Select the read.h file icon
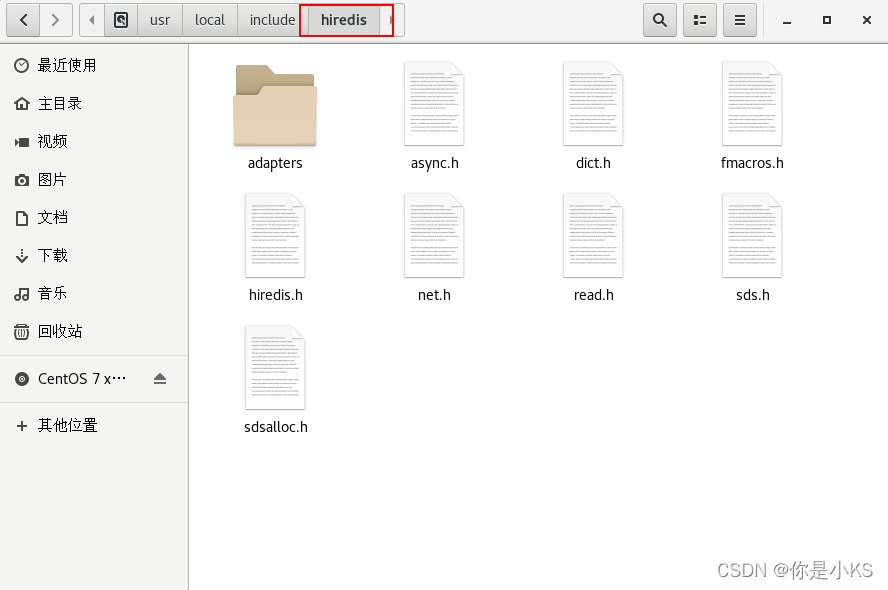This screenshot has height=590, width=888. point(593,236)
